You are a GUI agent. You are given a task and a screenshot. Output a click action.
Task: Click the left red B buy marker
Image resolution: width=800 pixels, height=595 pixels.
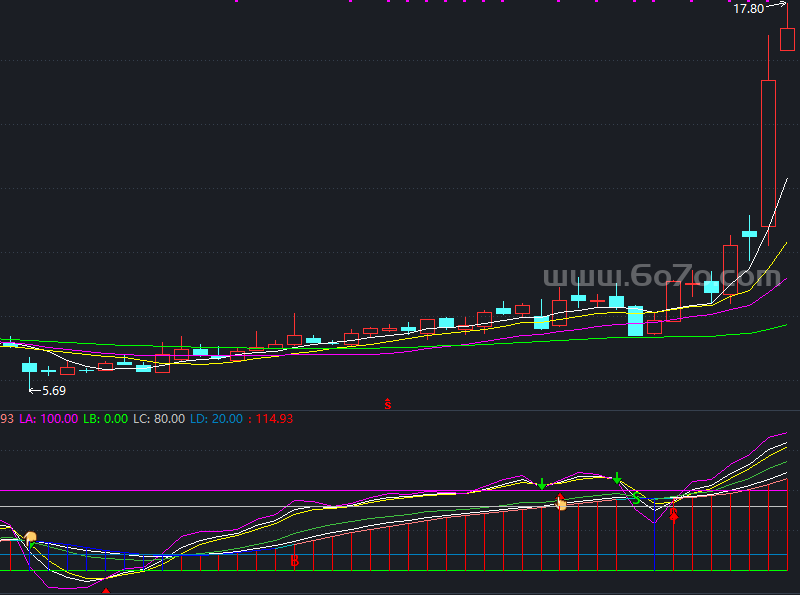[x=294, y=562]
